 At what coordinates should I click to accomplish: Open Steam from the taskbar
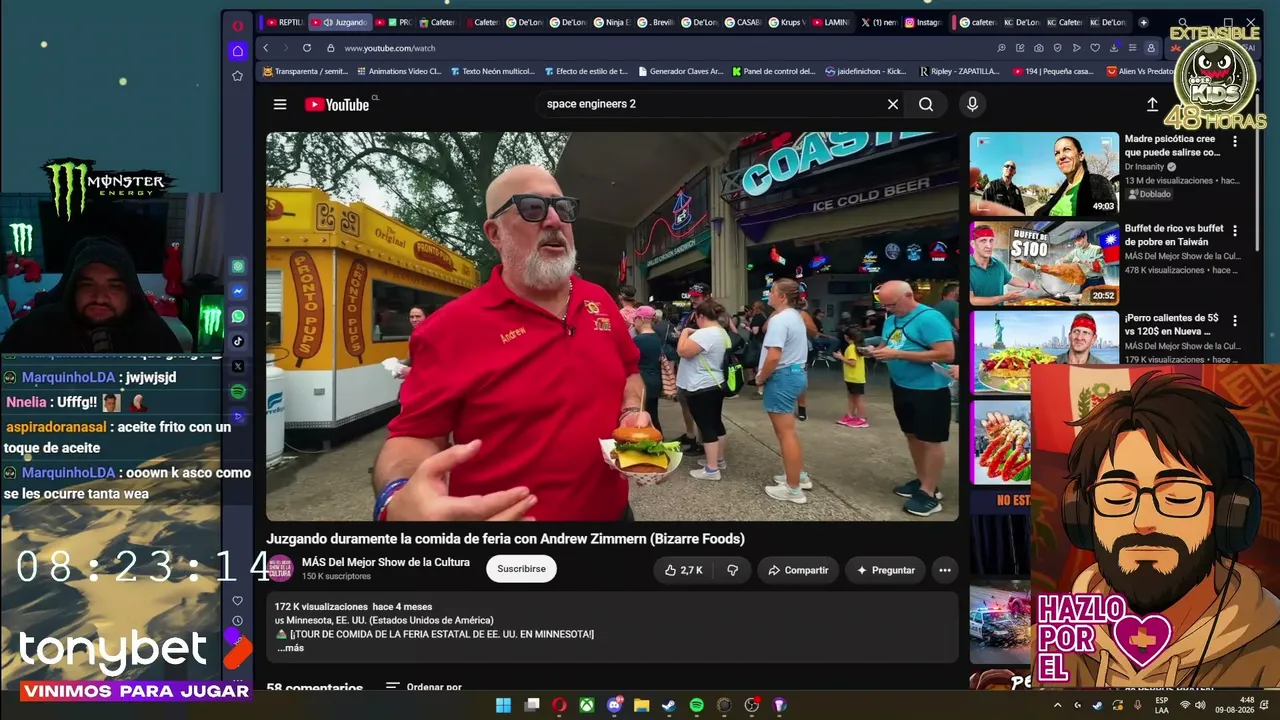click(x=669, y=705)
